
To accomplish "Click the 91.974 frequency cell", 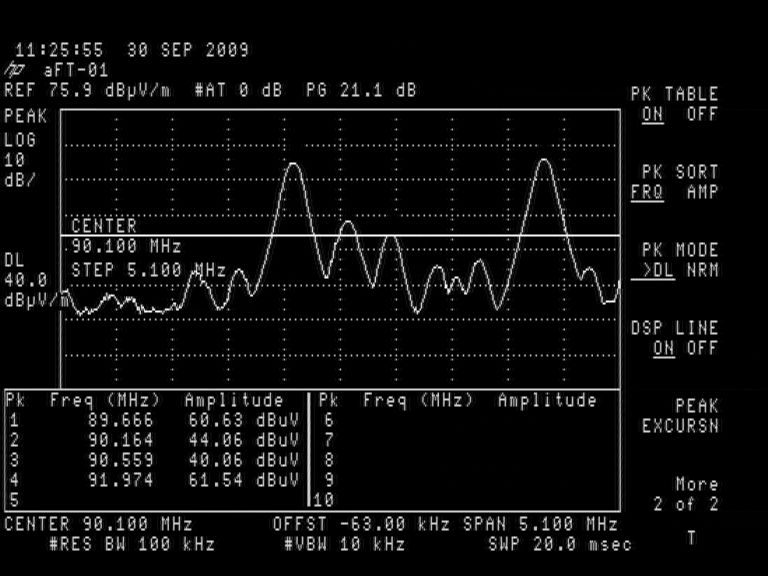I will tap(121, 480).
